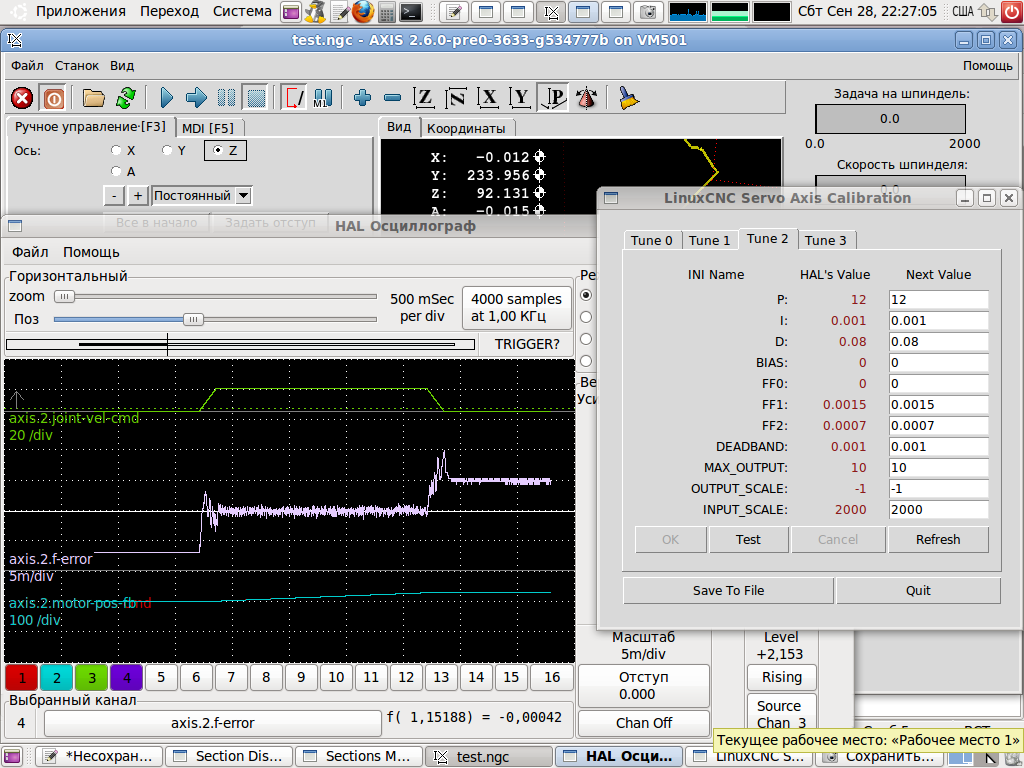Image resolution: width=1024 pixels, height=768 pixels.
Task: Click Test in Servo Axis Calibration
Action: coord(748,539)
